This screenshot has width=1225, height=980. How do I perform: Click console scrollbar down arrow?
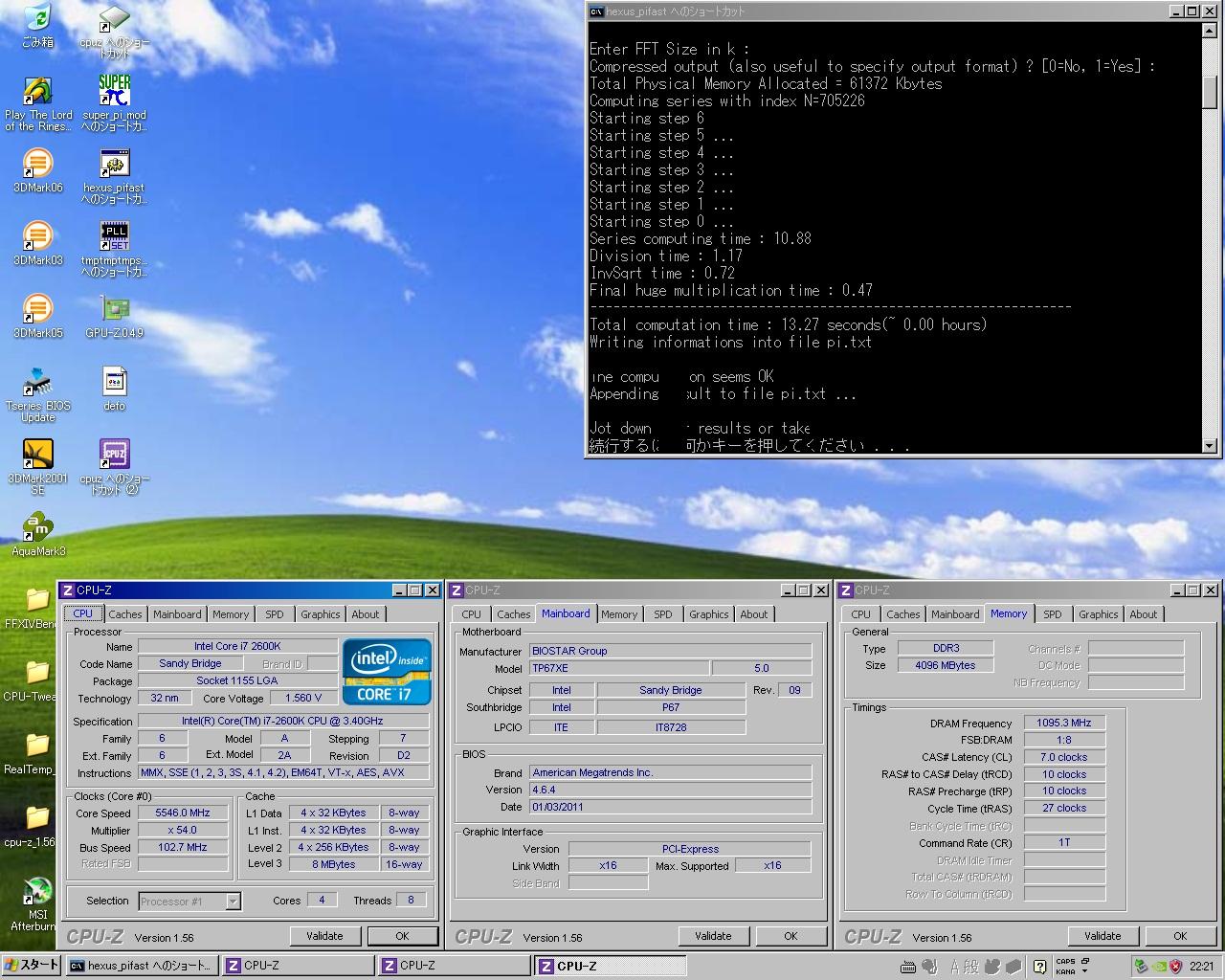tap(1209, 445)
